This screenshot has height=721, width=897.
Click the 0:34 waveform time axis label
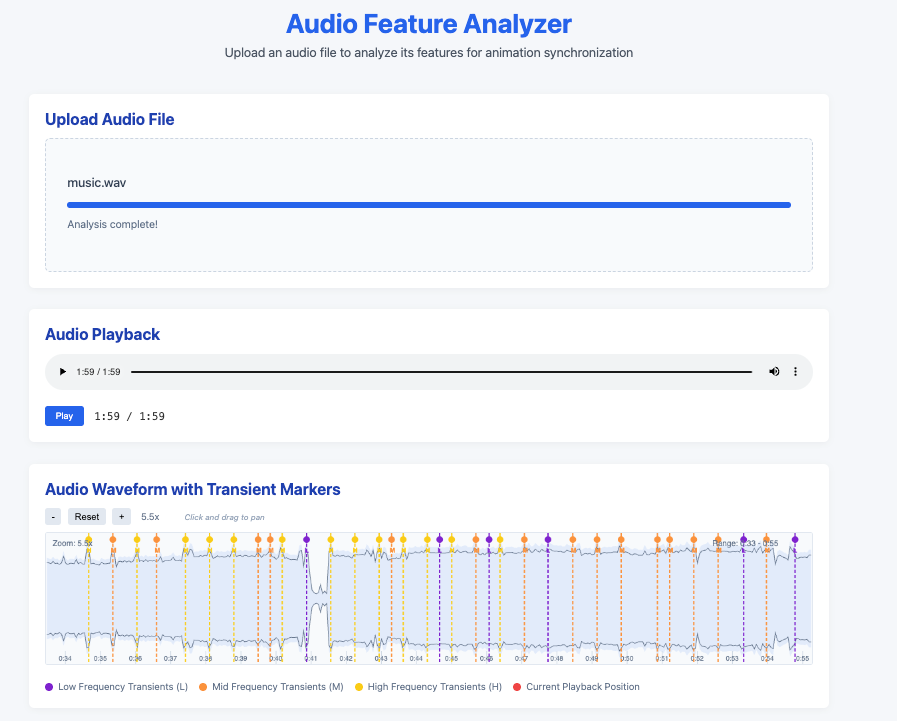pos(65,659)
